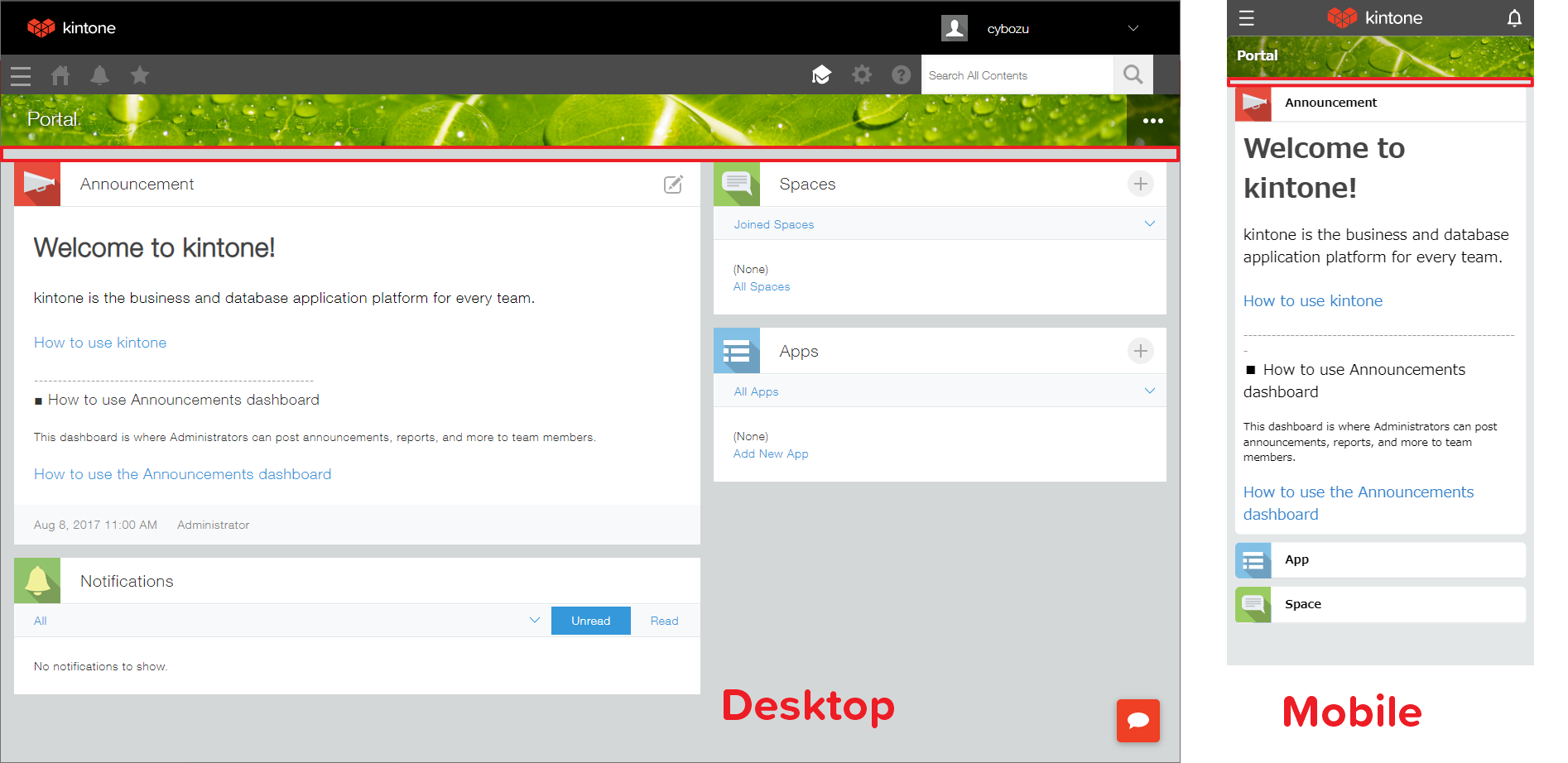
Task: Switch to the Read notifications tab
Action: pos(664,621)
